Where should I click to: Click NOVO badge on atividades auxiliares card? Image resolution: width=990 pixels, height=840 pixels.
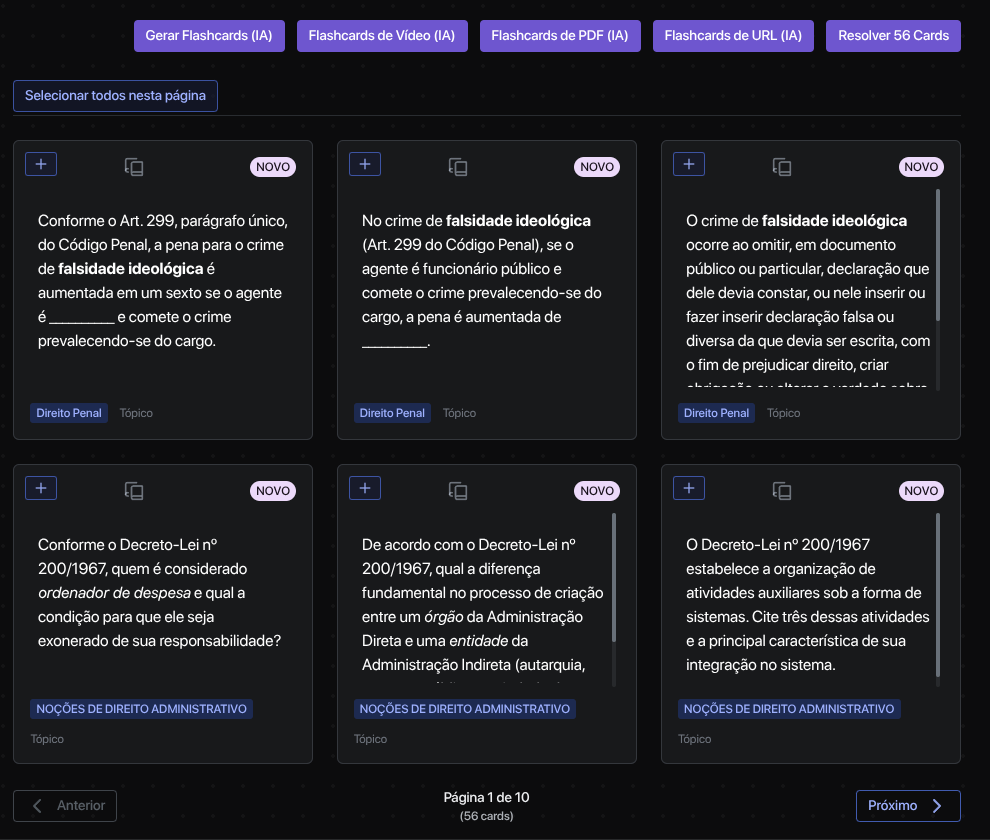(921, 491)
